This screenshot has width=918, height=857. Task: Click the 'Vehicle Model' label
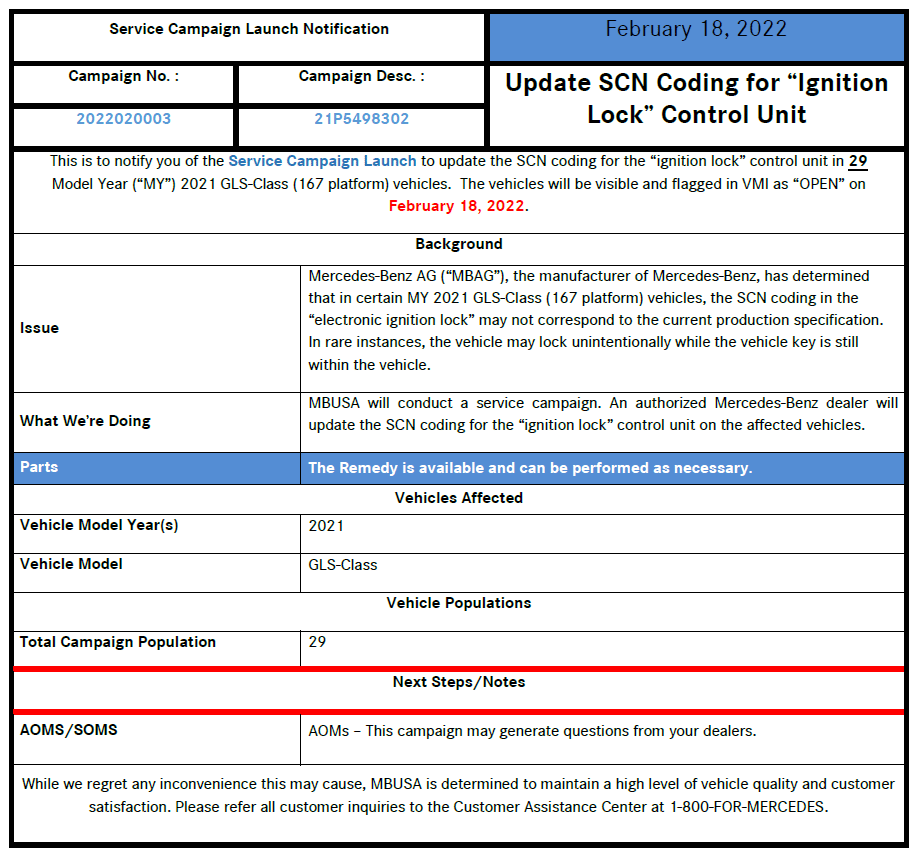coord(71,564)
